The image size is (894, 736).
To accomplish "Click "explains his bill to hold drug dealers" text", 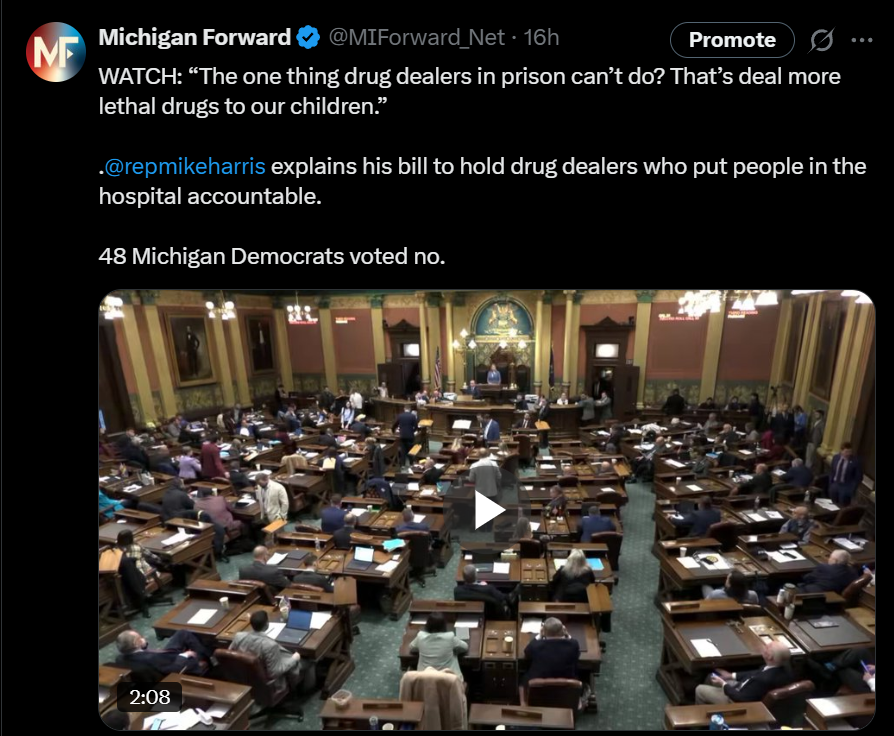I will [413, 166].
